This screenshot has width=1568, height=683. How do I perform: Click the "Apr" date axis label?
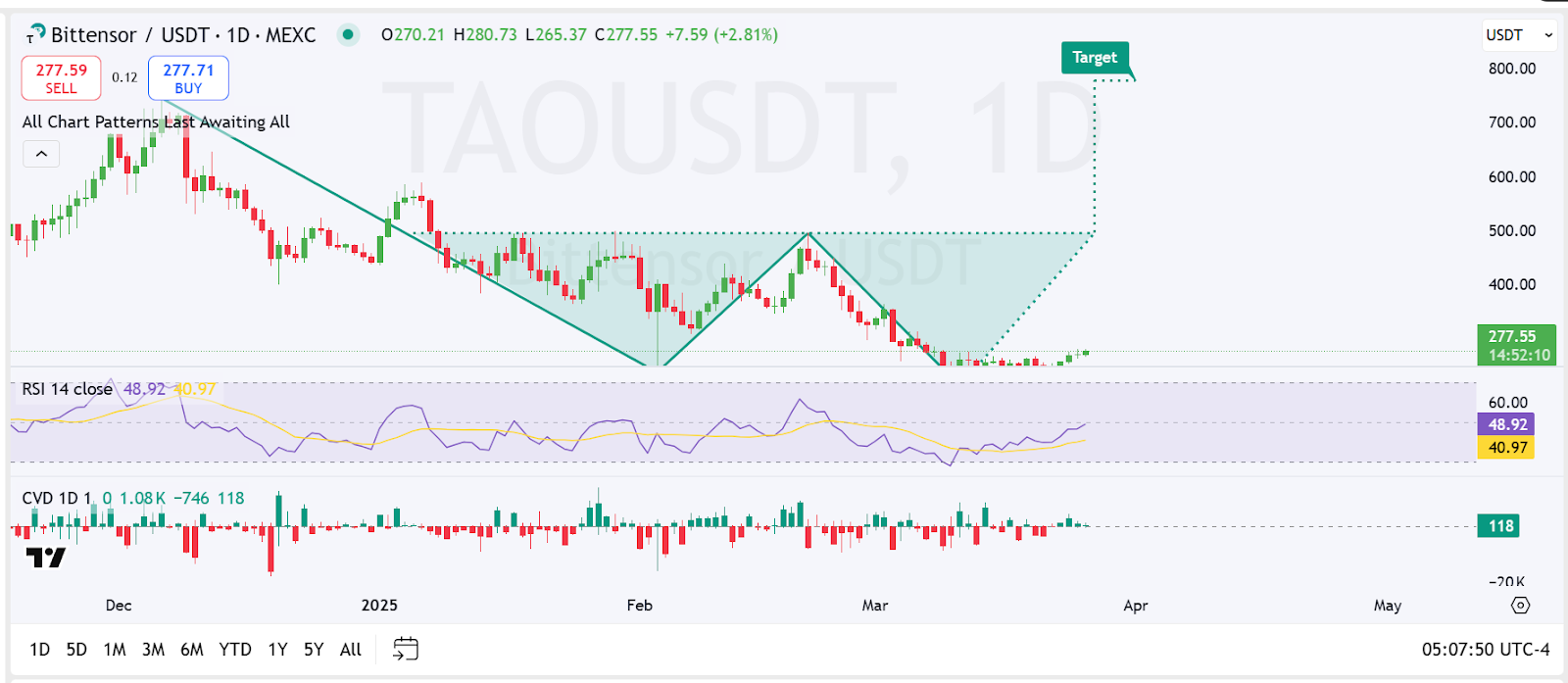coord(1136,606)
